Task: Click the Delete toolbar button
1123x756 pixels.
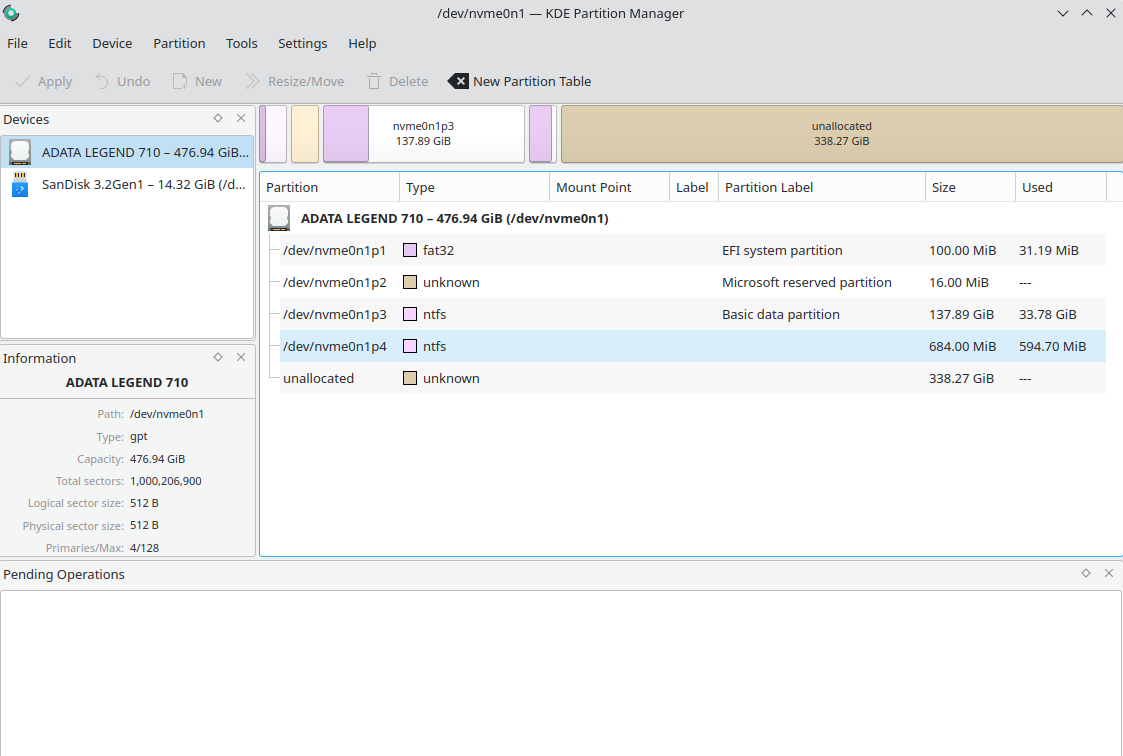Action: [397, 82]
